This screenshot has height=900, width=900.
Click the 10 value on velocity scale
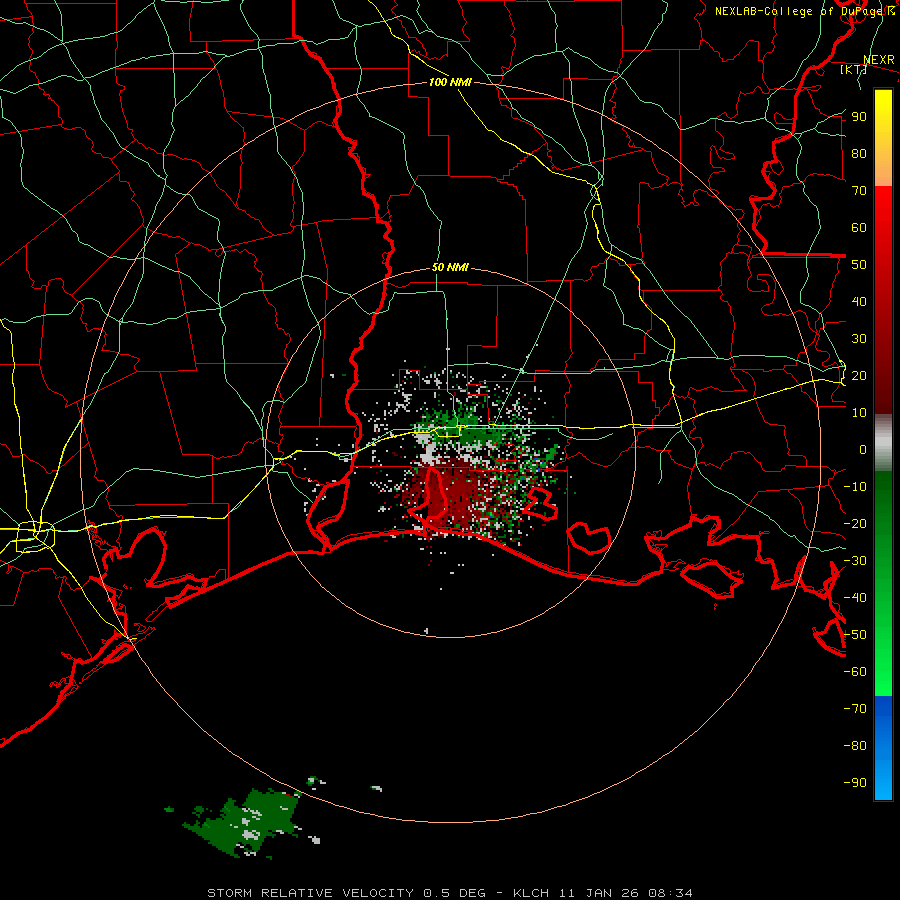(859, 413)
